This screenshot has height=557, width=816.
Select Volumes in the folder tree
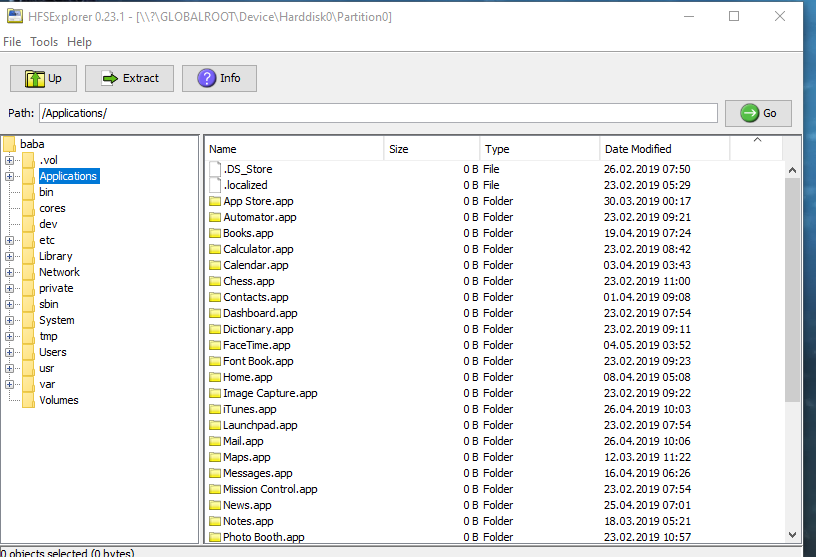[x=58, y=400]
